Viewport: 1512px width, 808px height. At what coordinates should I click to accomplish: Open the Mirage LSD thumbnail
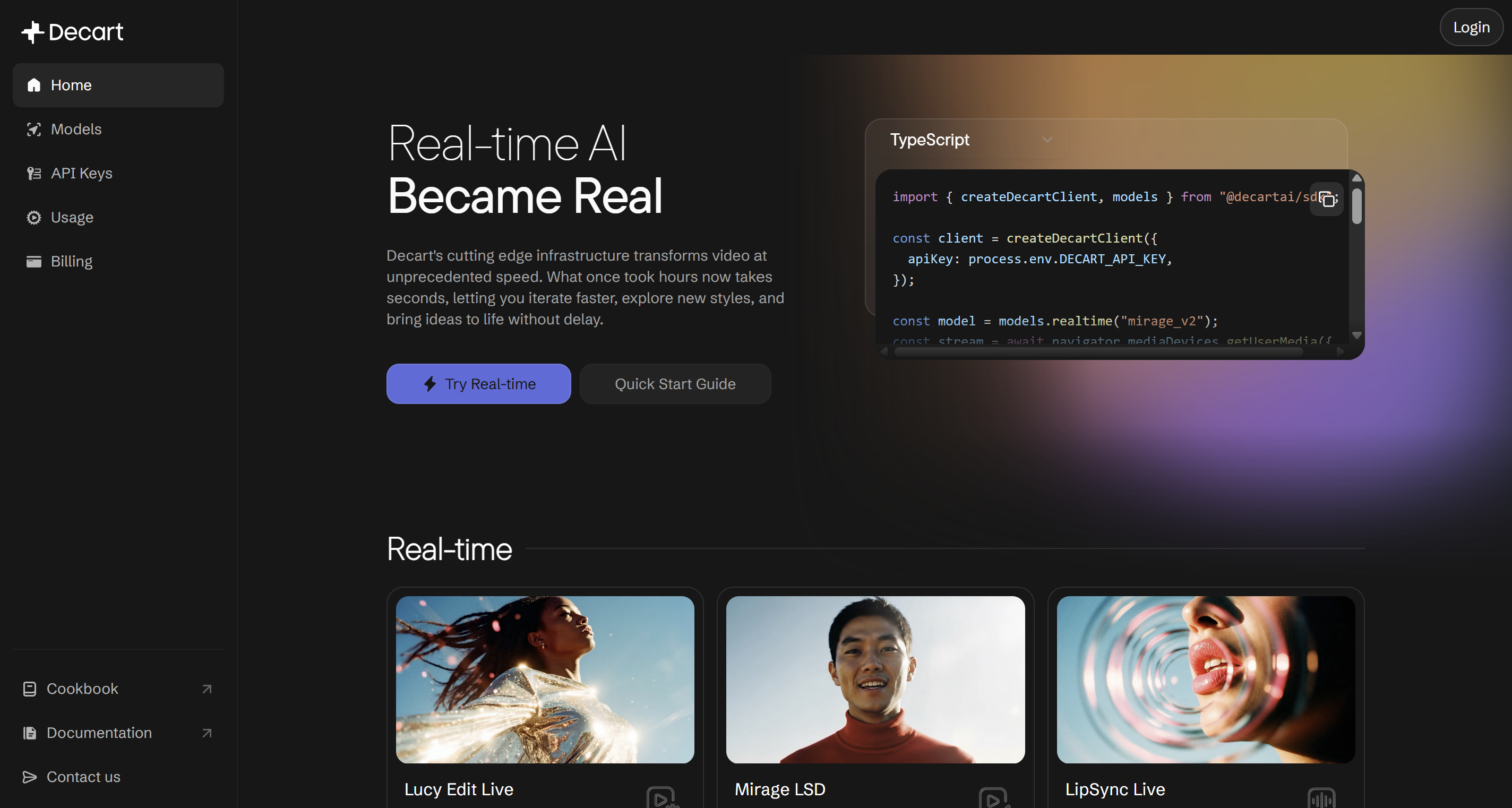point(875,680)
